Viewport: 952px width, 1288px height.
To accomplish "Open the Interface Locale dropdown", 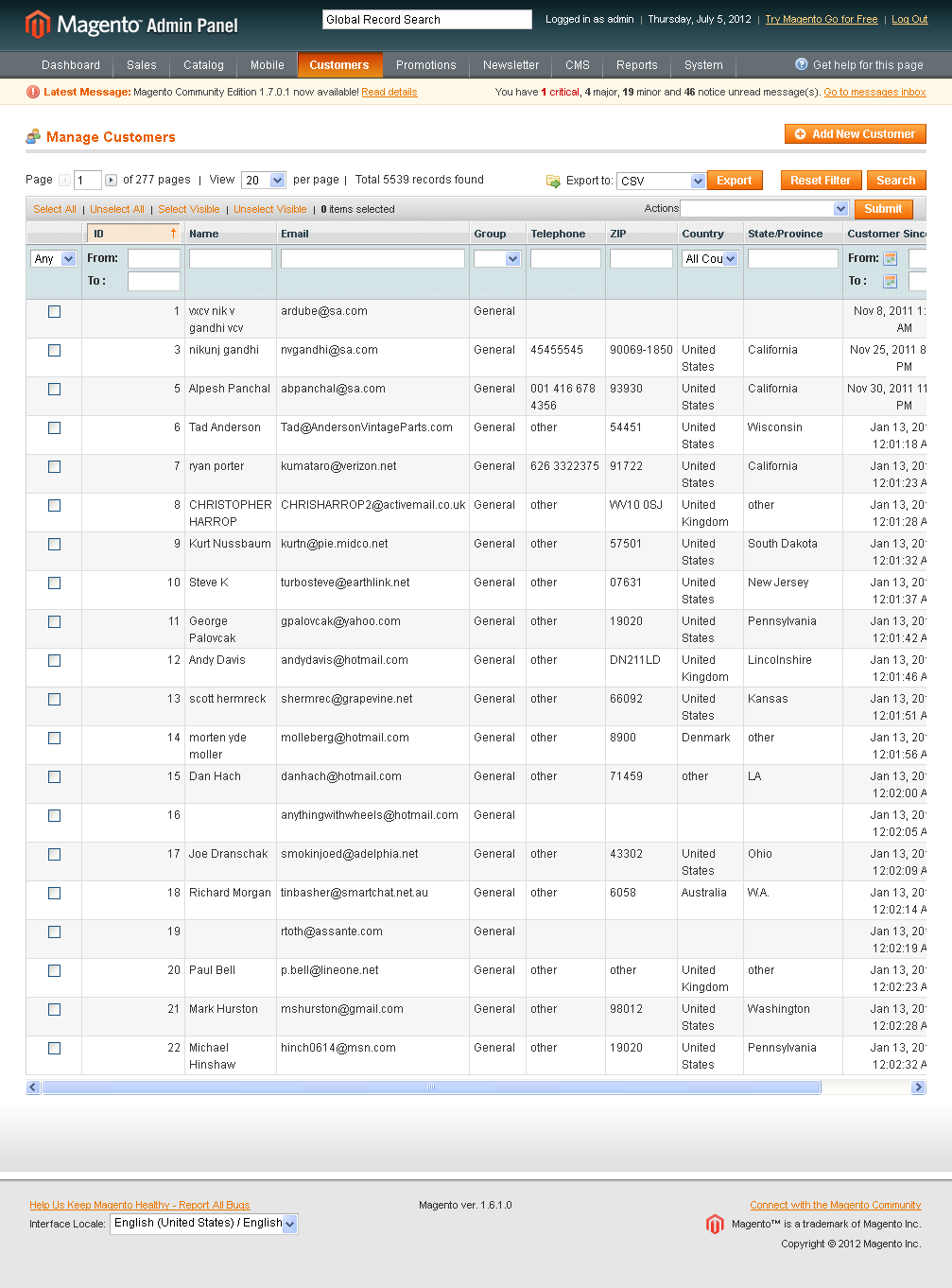I will click(204, 1224).
